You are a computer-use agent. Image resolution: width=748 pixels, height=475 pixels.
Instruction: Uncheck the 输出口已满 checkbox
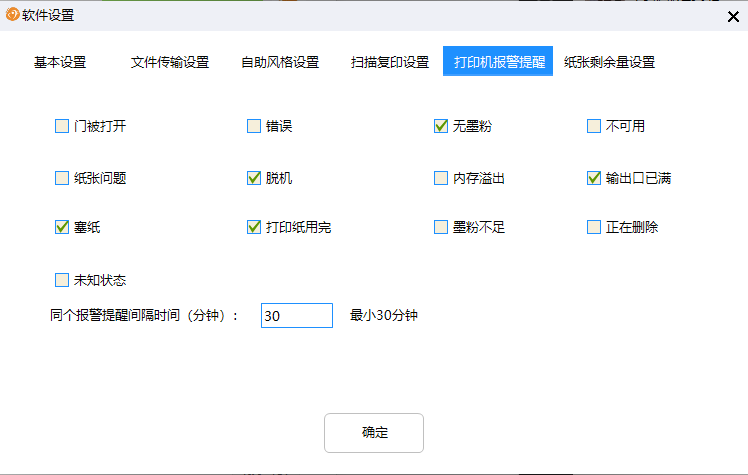(x=594, y=178)
